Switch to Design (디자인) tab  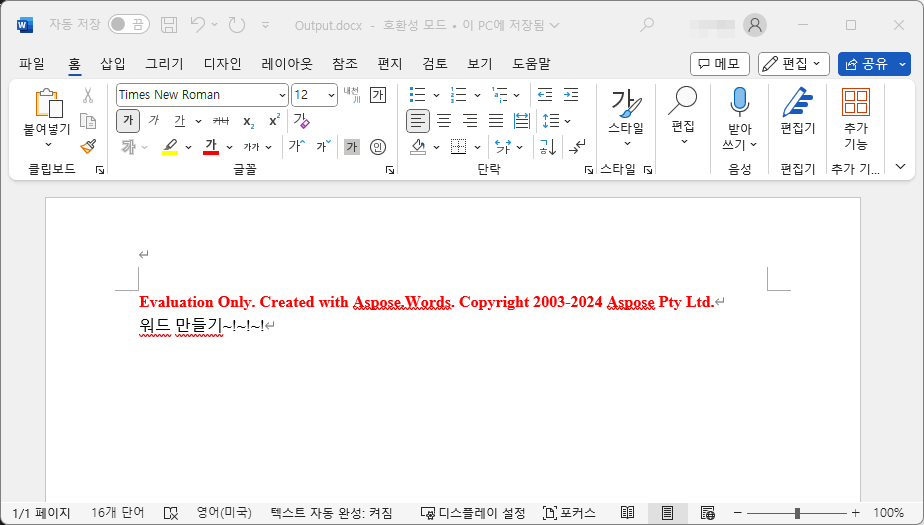222,64
